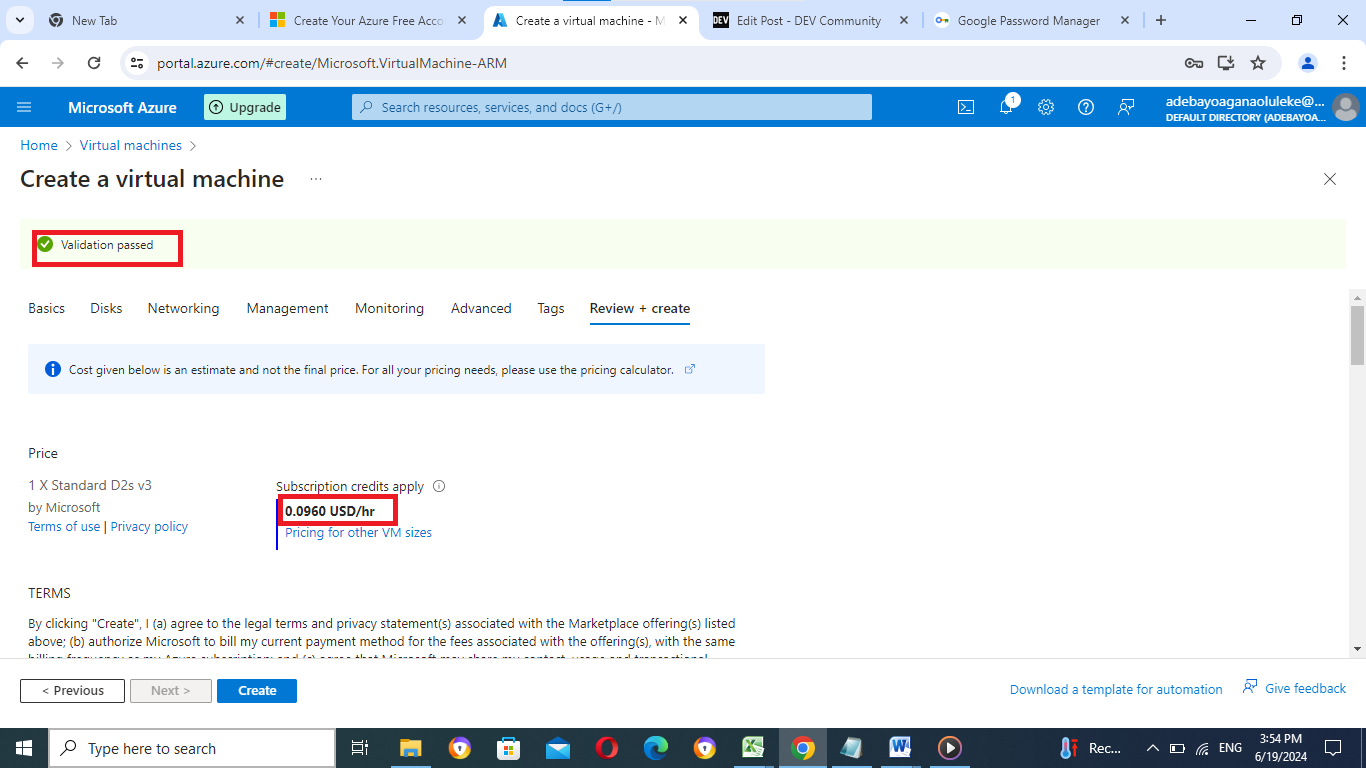Click the Azure search resources box
Image resolution: width=1366 pixels, height=768 pixels.
(x=612, y=107)
